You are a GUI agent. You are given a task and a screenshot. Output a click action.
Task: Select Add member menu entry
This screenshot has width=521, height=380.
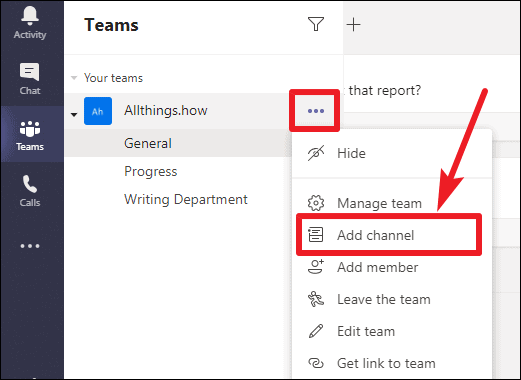(392, 267)
